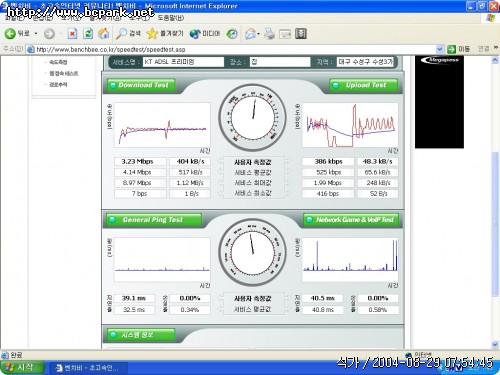
Task: Open the 경로추적 sidebar link
Action: [58, 85]
